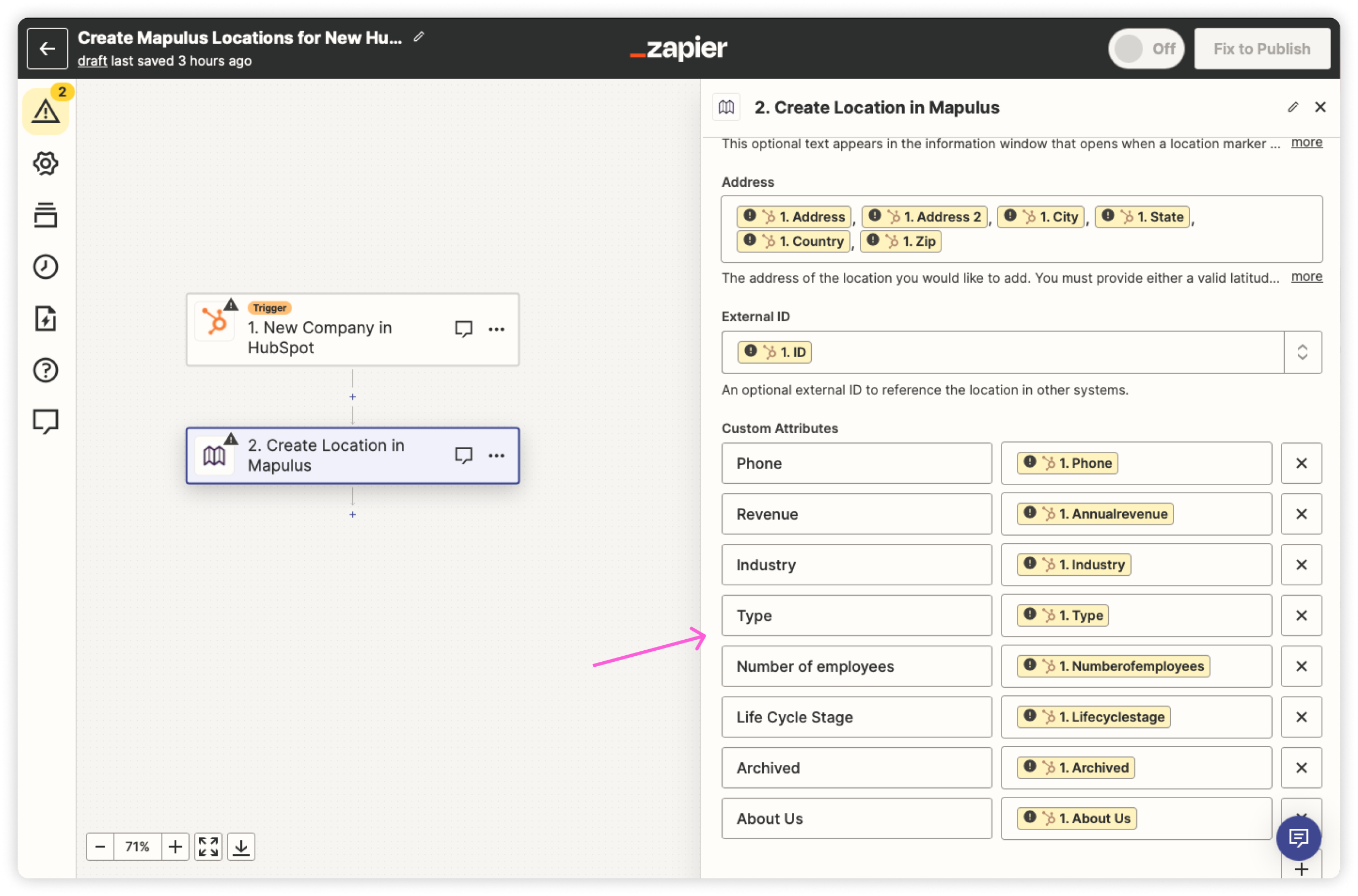Image resolution: width=1358 pixels, height=896 pixels.
Task: Zoom in the canvas
Action: 175,846
